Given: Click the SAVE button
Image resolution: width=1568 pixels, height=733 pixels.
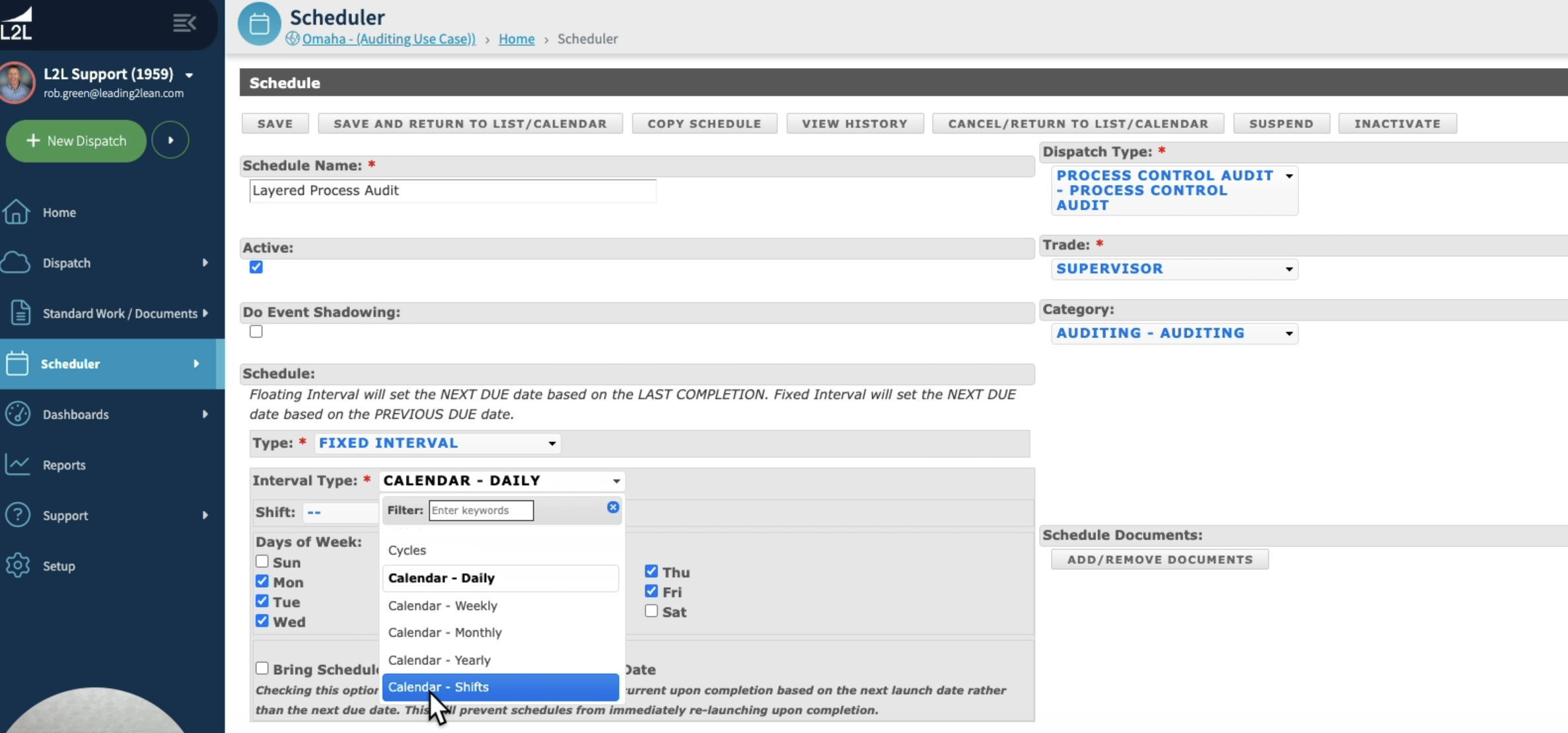Looking at the screenshot, I should [275, 123].
